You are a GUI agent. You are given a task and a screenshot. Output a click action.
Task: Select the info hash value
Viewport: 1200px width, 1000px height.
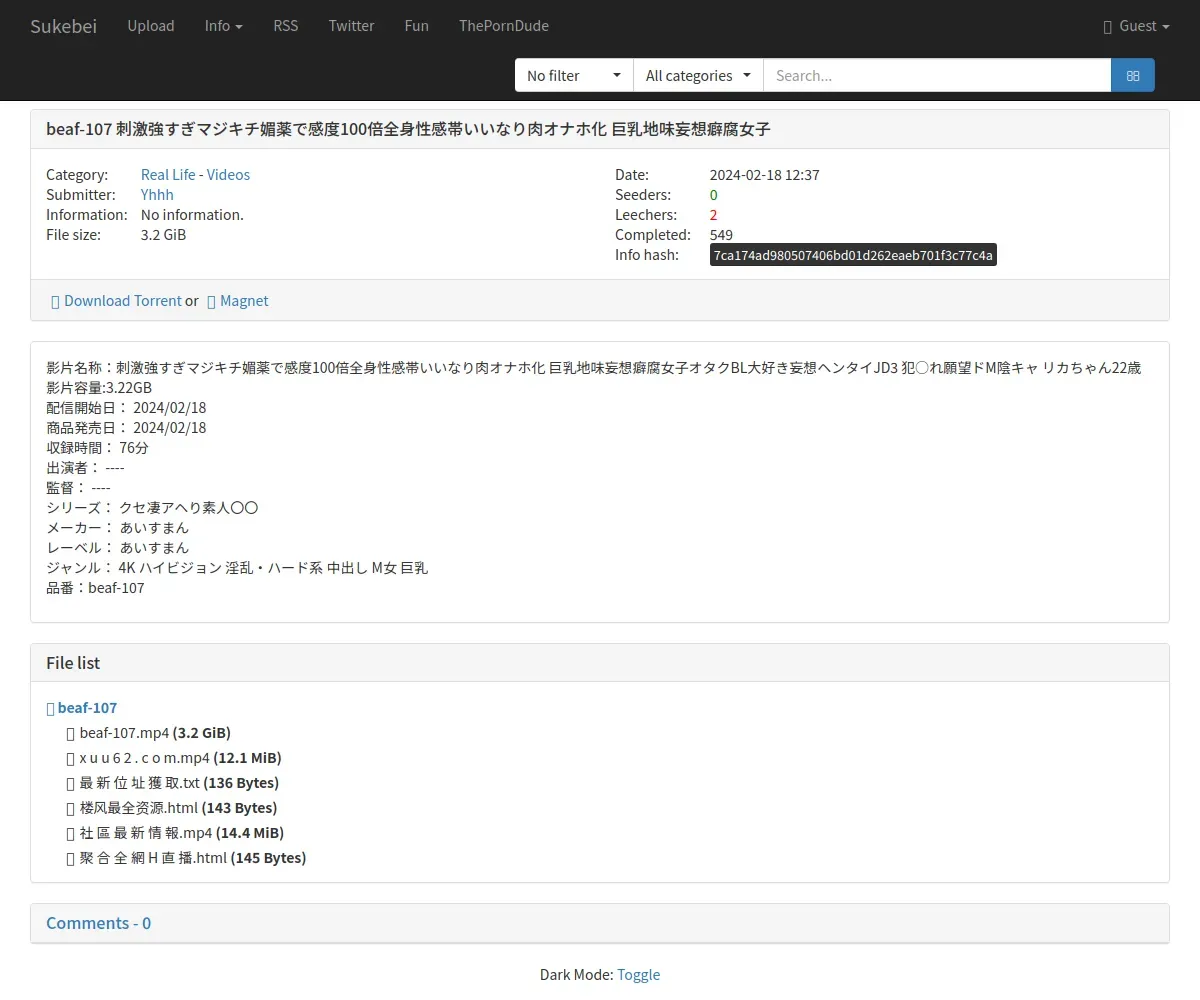pyautogui.click(x=853, y=255)
